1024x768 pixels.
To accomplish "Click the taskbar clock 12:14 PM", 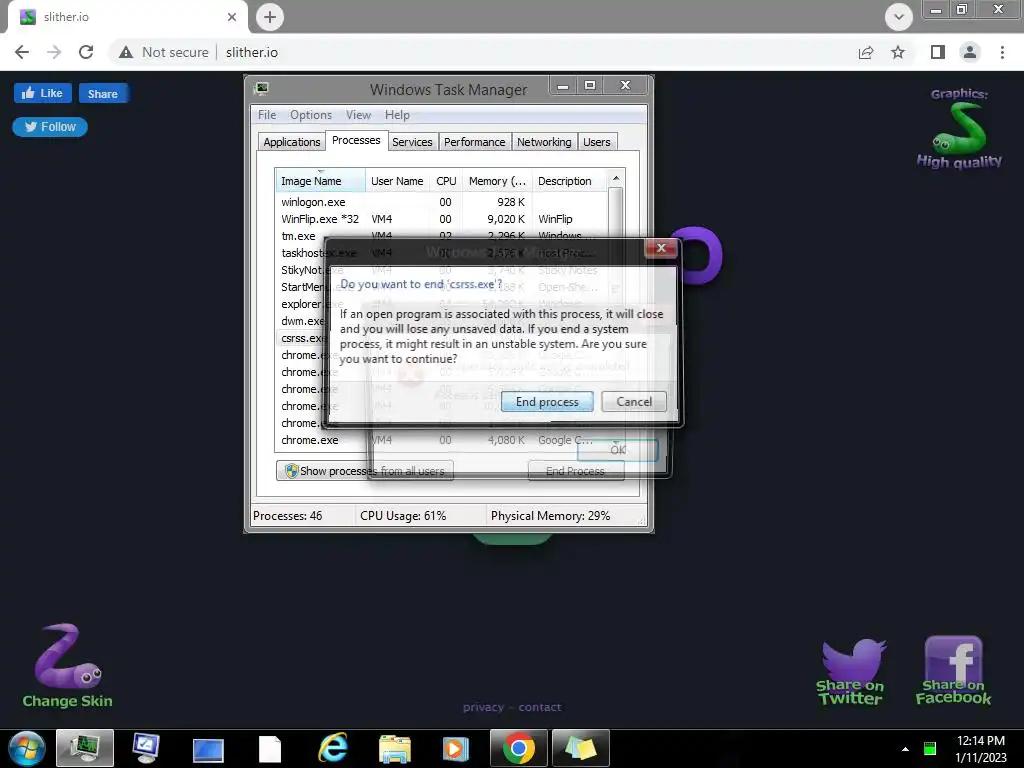I will (x=981, y=741).
